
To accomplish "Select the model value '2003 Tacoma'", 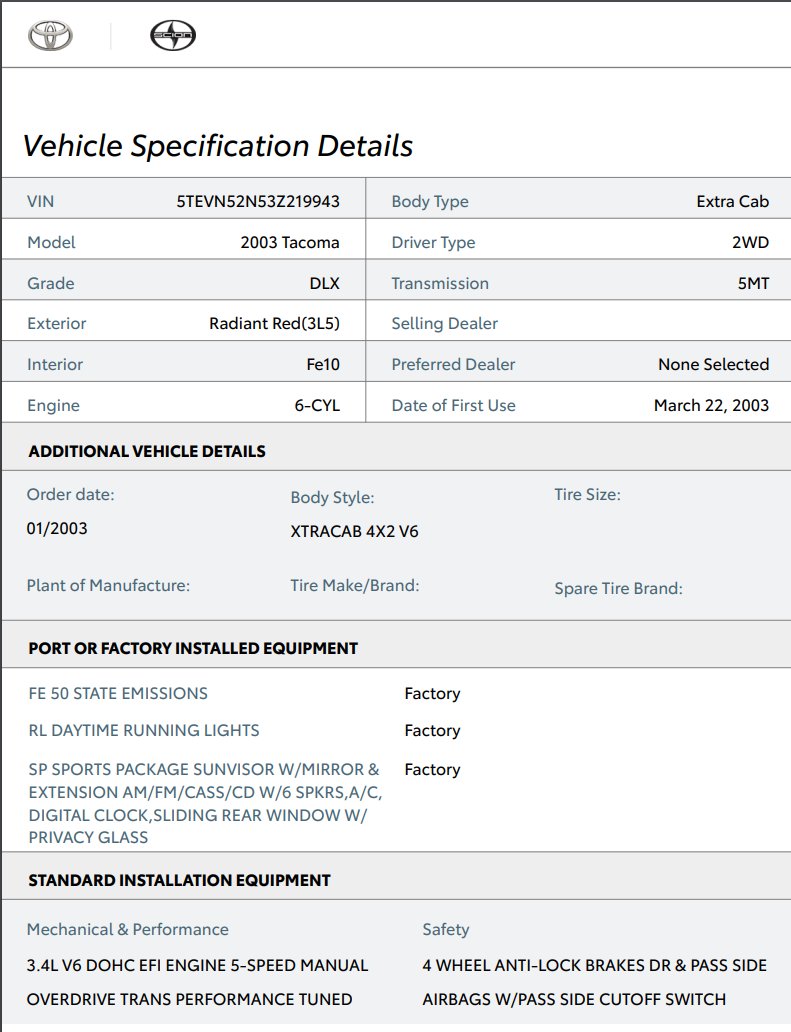I will (290, 242).
